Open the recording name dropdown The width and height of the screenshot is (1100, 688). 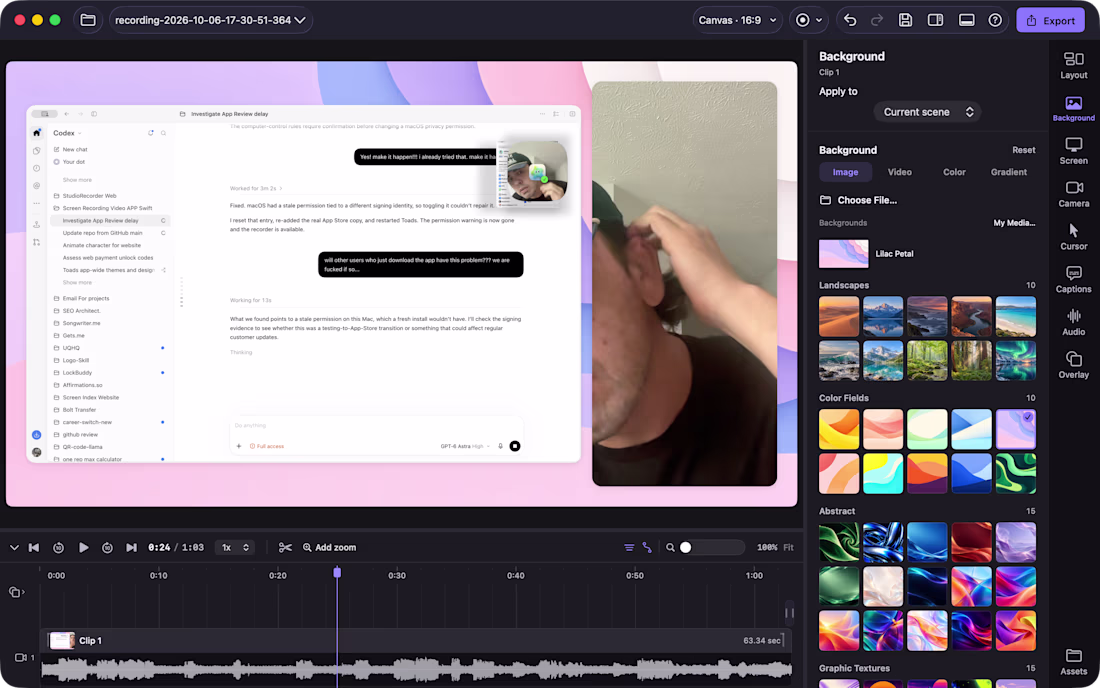210,20
